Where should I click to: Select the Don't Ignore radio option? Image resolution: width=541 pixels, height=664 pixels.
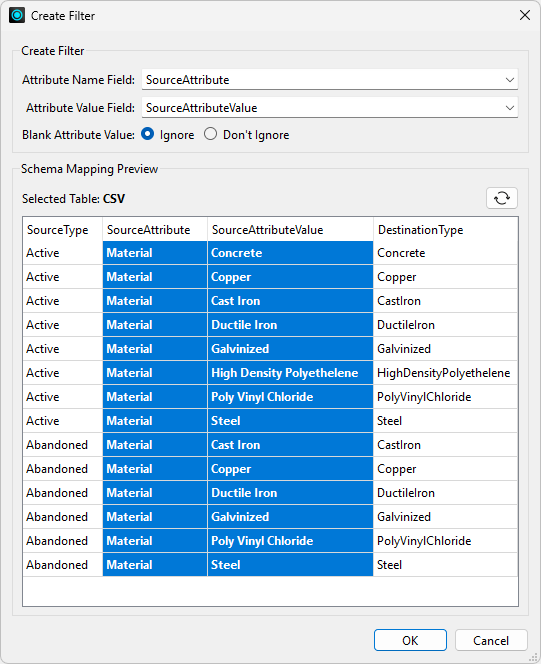pos(210,134)
